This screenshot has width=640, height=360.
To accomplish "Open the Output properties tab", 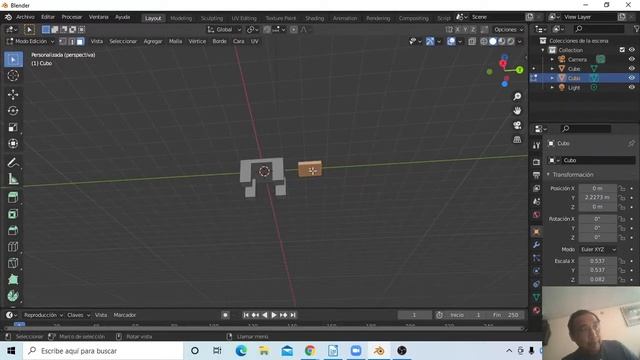I will click(x=536, y=175).
